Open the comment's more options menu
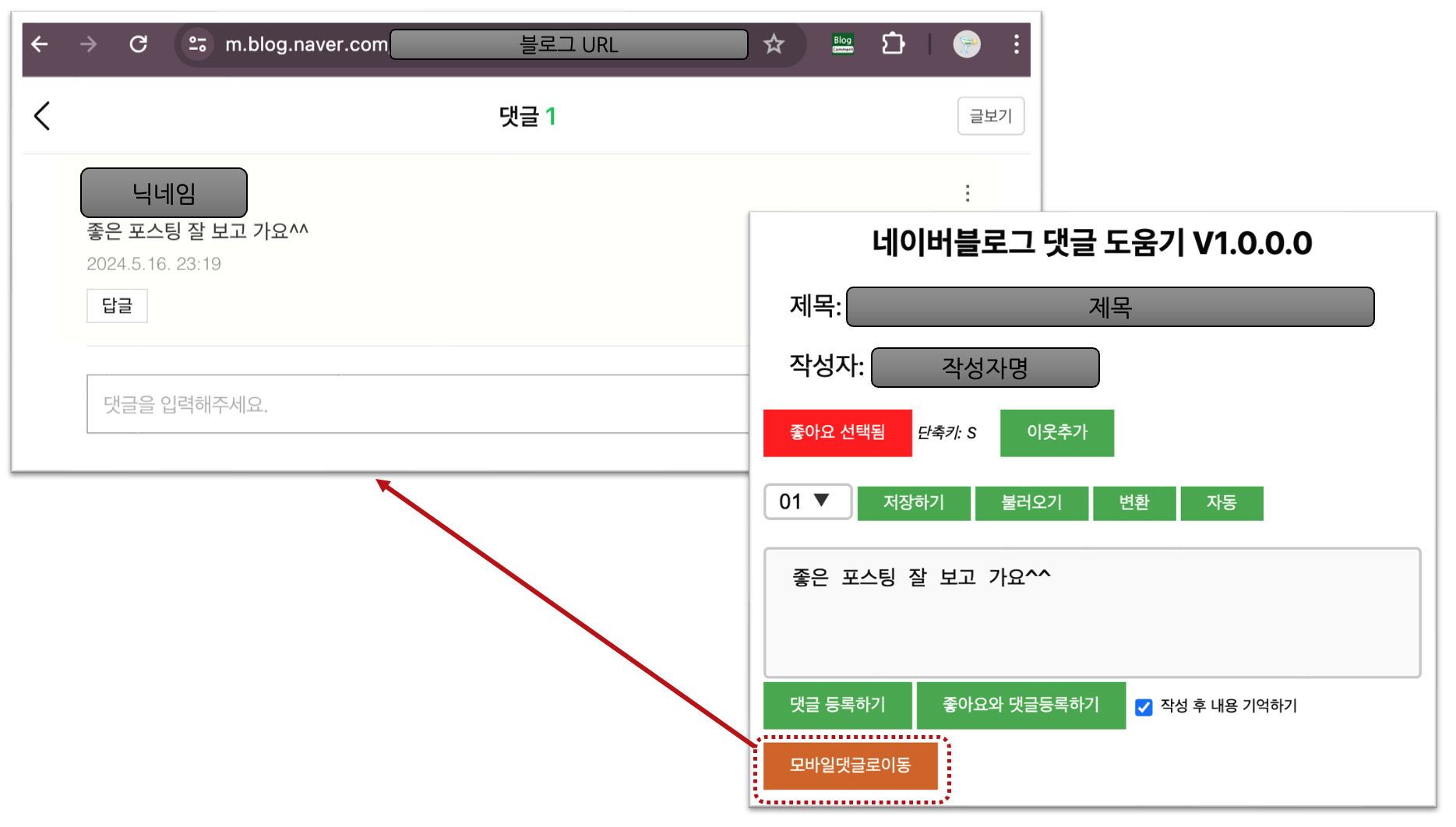This screenshot has width=1456, height=827. [x=968, y=193]
